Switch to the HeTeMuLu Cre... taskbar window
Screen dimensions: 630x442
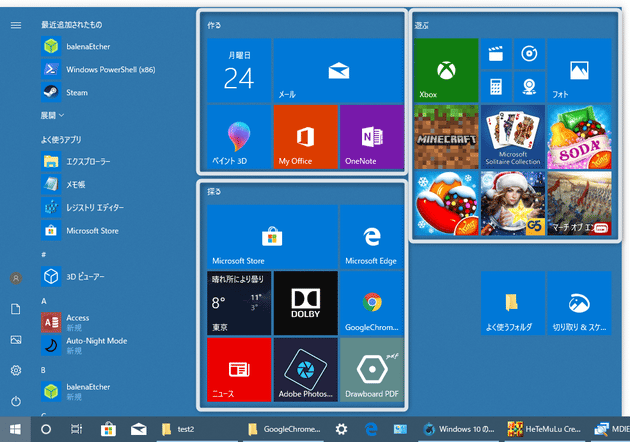(x=544, y=430)
